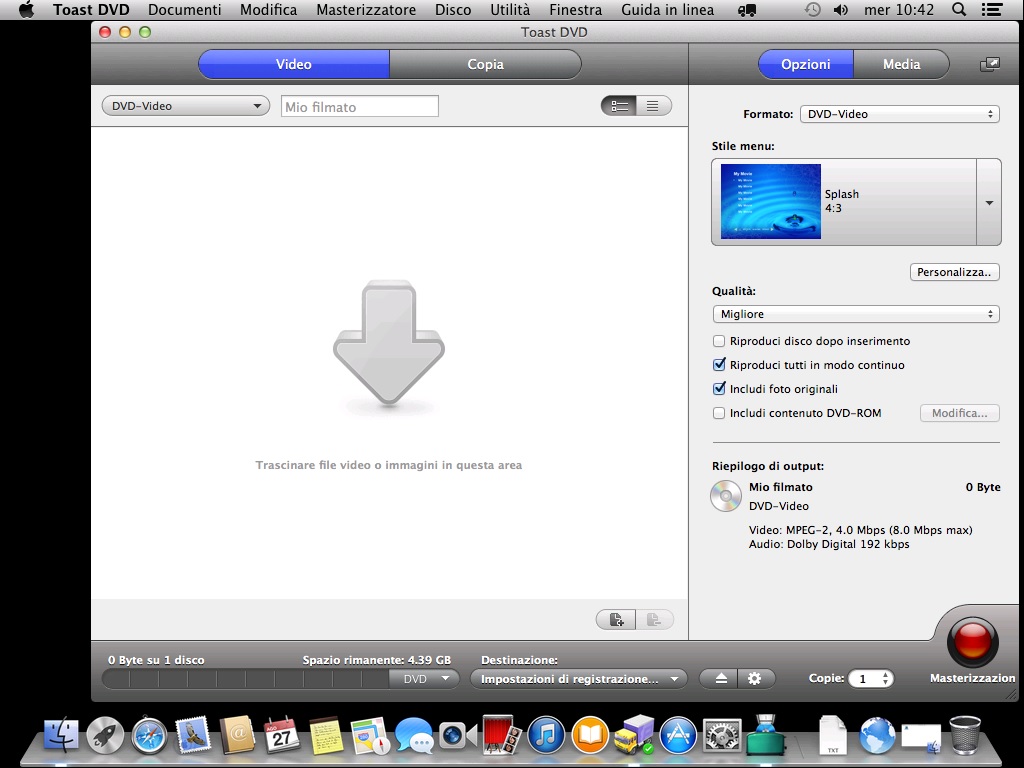Open the Disco menu

pyautogui.click(x=453, y=10)
